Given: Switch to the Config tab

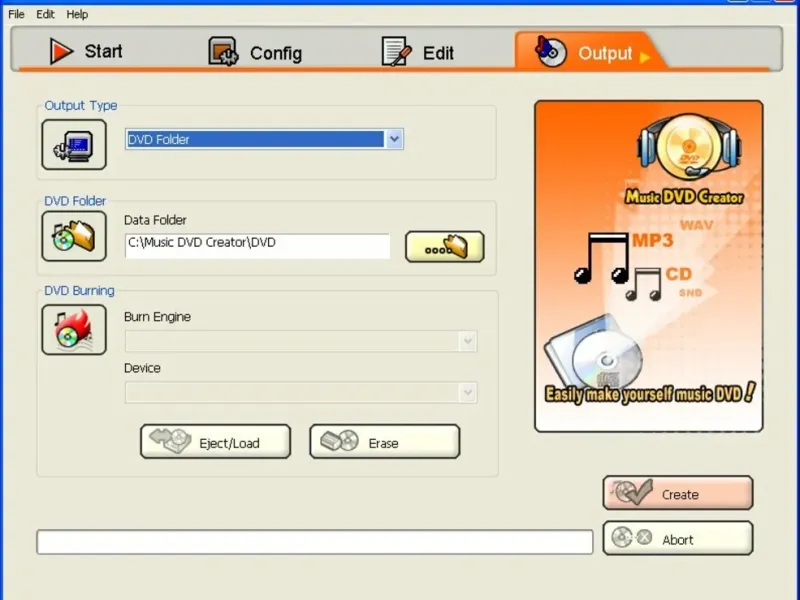Looking at the screenshot, I should point(255,52).
